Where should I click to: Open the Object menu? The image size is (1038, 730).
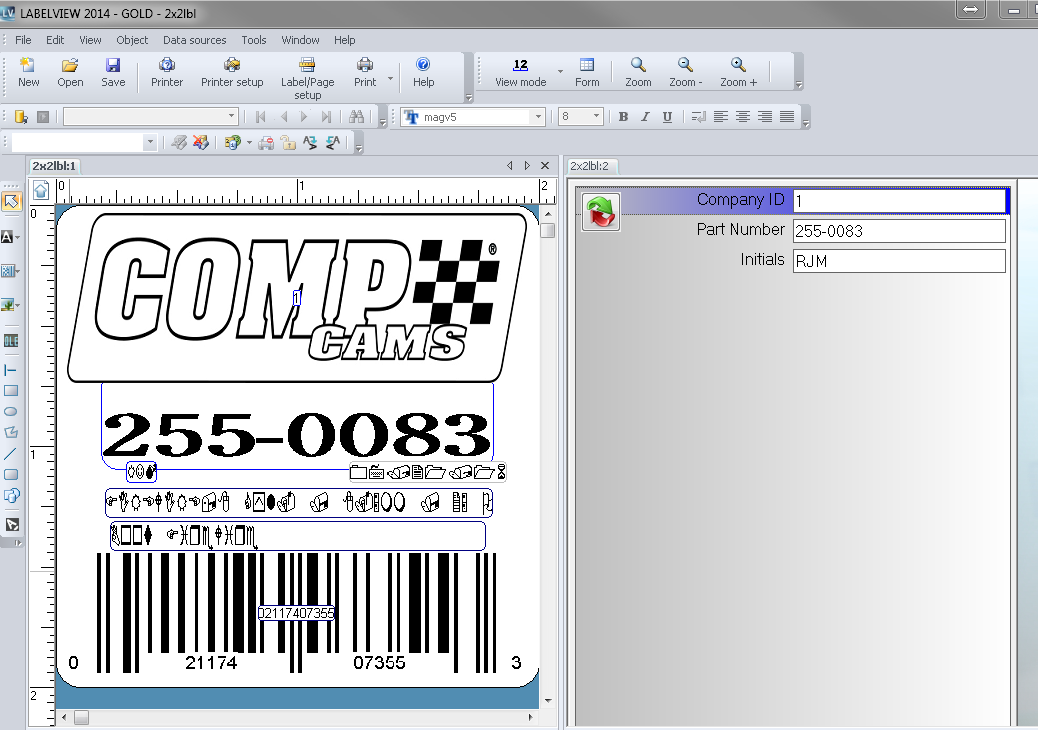point(132,40)
